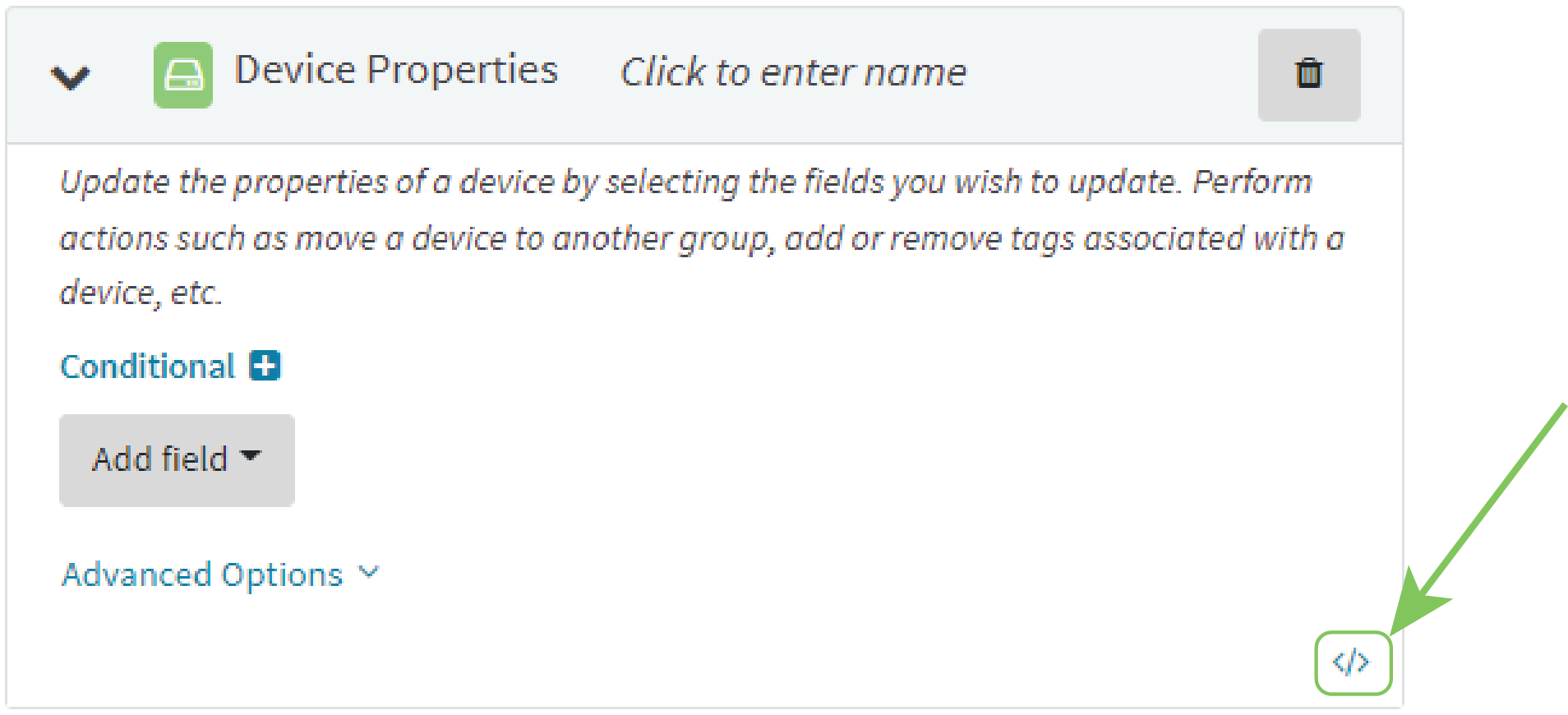
Task: Click to enter name field
Action: (793, 72)
